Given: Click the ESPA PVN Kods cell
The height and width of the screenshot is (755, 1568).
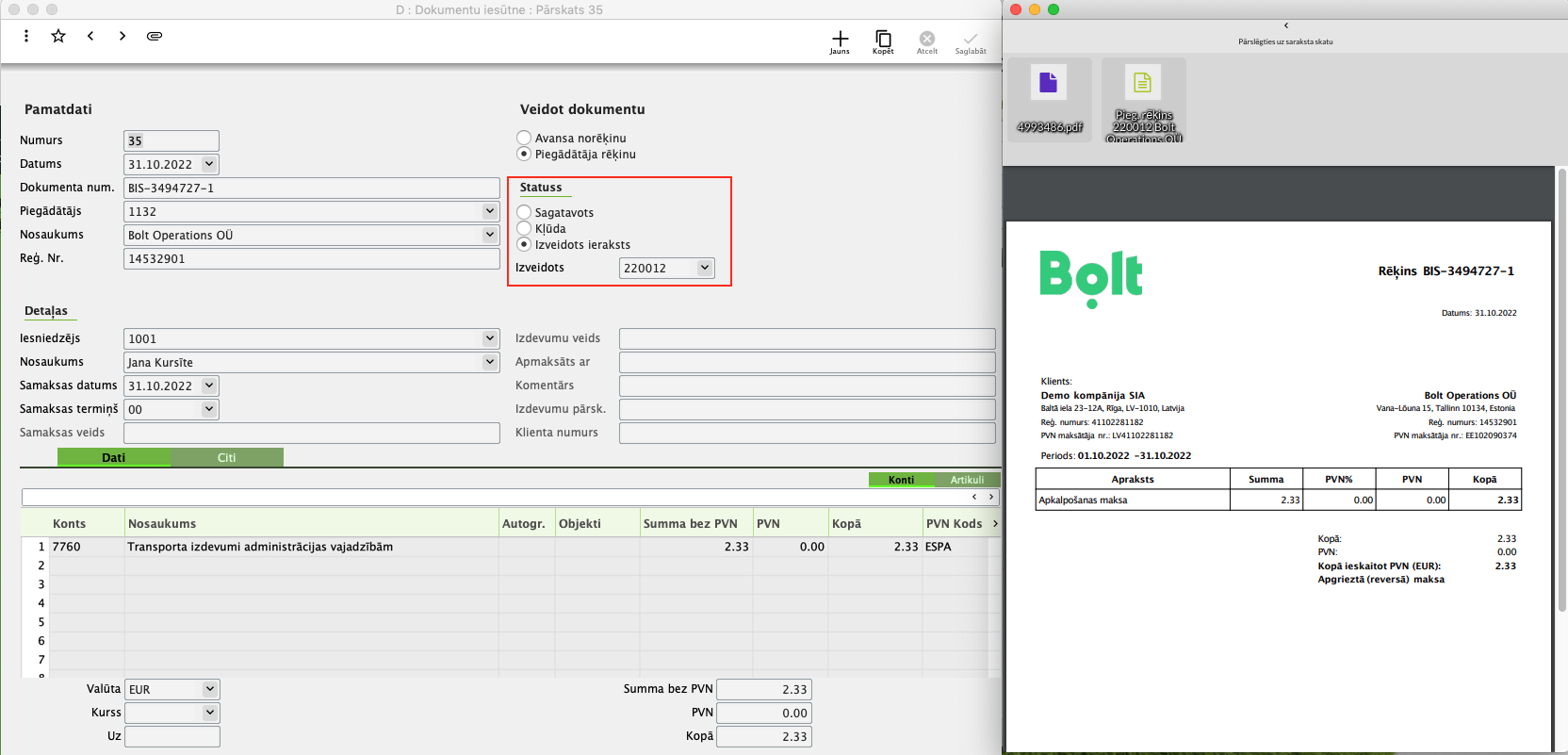Looking at the screenshot, I should [955, 547].
